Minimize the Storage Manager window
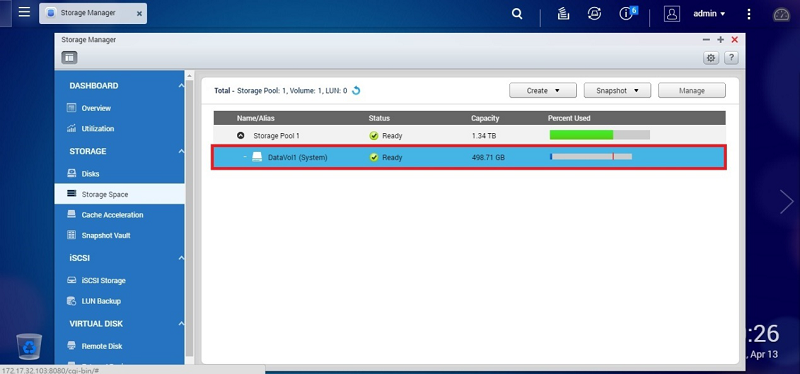The width and height of the screenshot is (800, 374). coord(706,40)
